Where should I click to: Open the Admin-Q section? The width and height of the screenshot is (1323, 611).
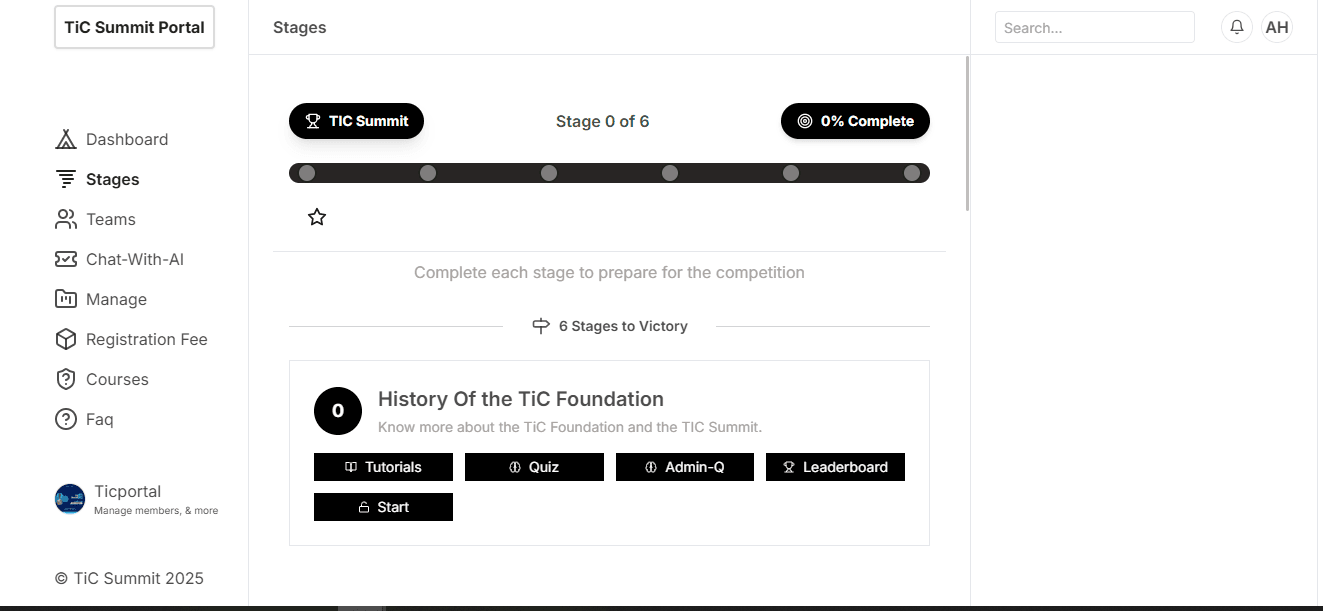click(684, 467)
